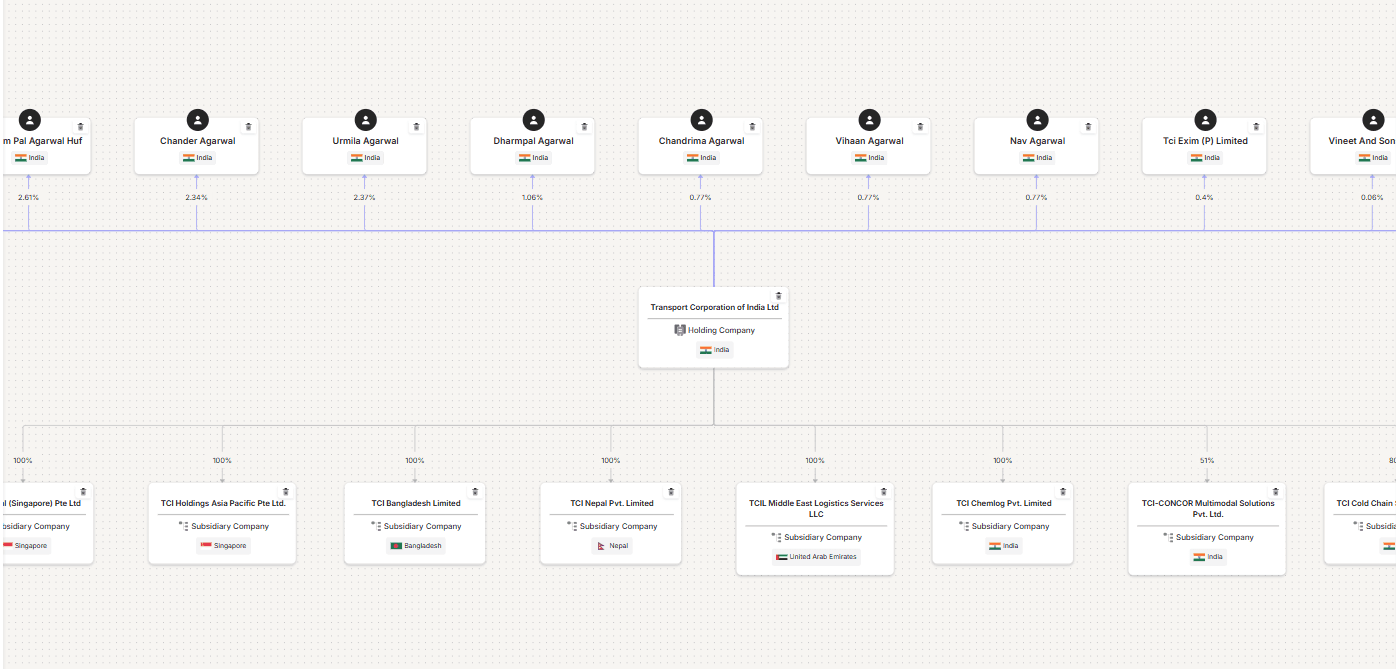Remove Dharmpal Agarwal with trash icon
Screen dimensions: 1396x669
[584, 127]
